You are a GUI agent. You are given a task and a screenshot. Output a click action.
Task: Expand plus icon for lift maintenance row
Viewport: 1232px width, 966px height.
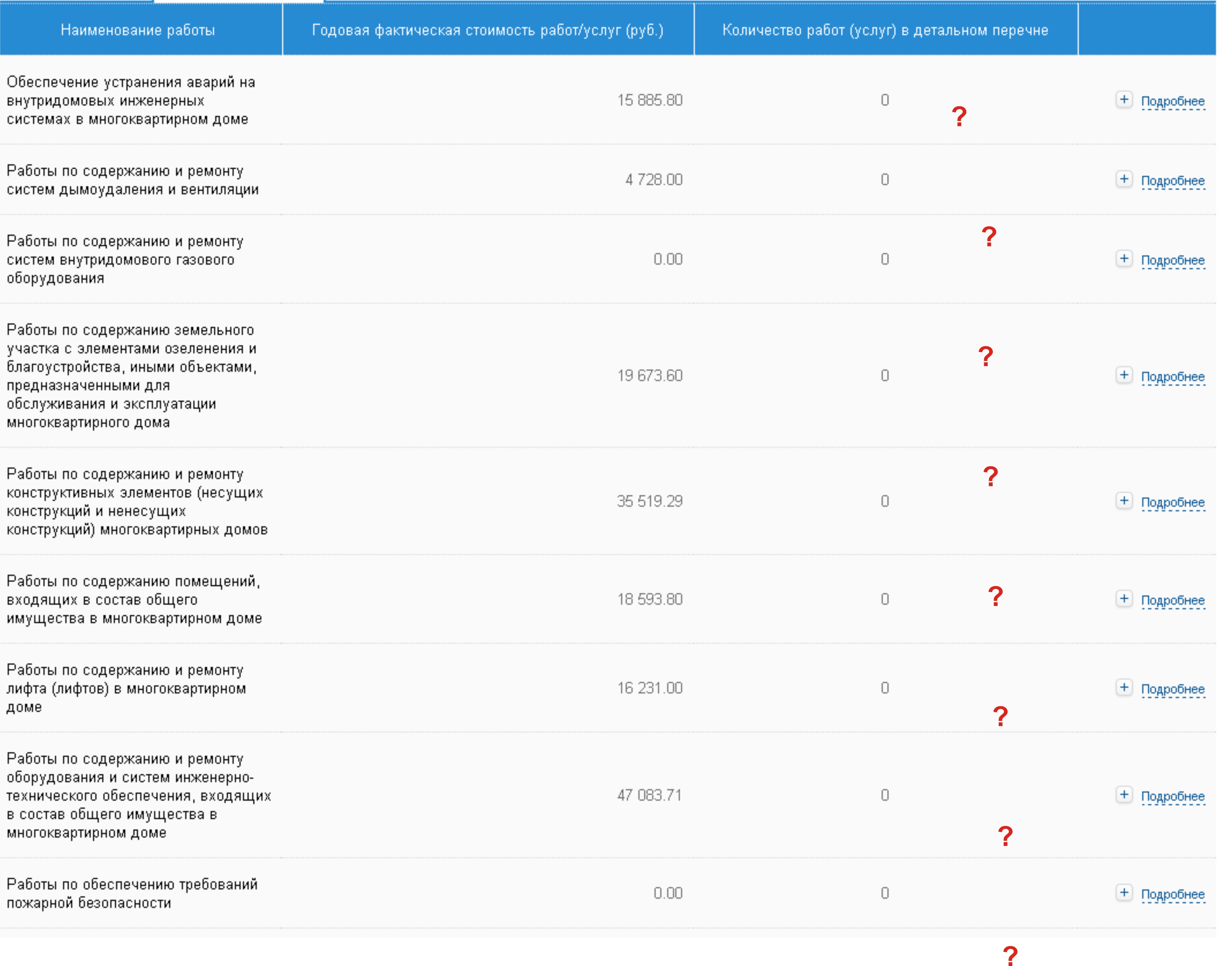1124,687
